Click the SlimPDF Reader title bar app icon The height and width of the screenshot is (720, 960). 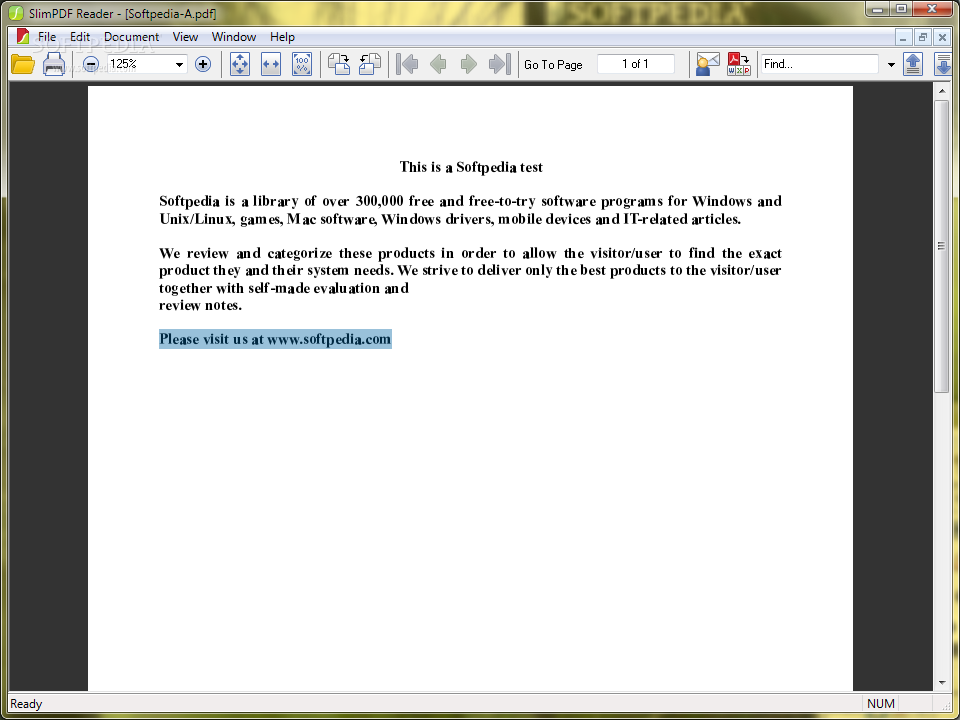tap(16, 12)
